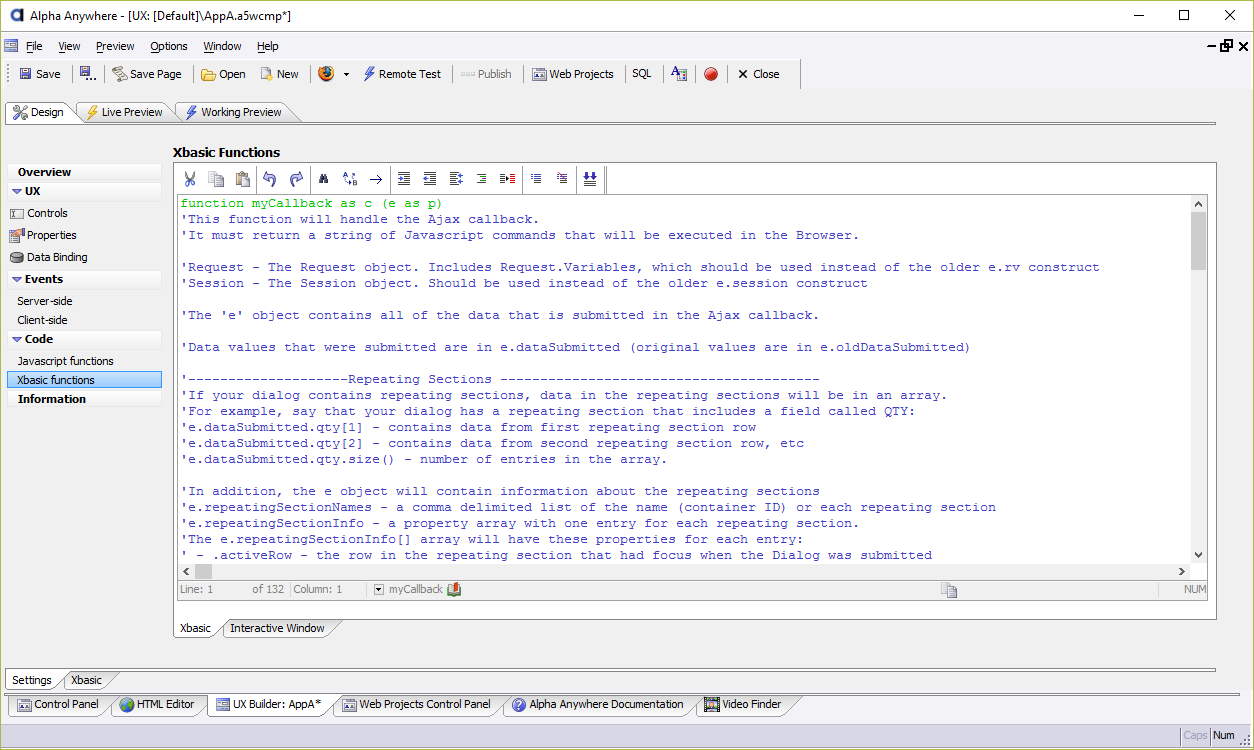1254x750 pixels.
Task: Click the Save button in main toolbar
Action: click(x=40, y=74)
